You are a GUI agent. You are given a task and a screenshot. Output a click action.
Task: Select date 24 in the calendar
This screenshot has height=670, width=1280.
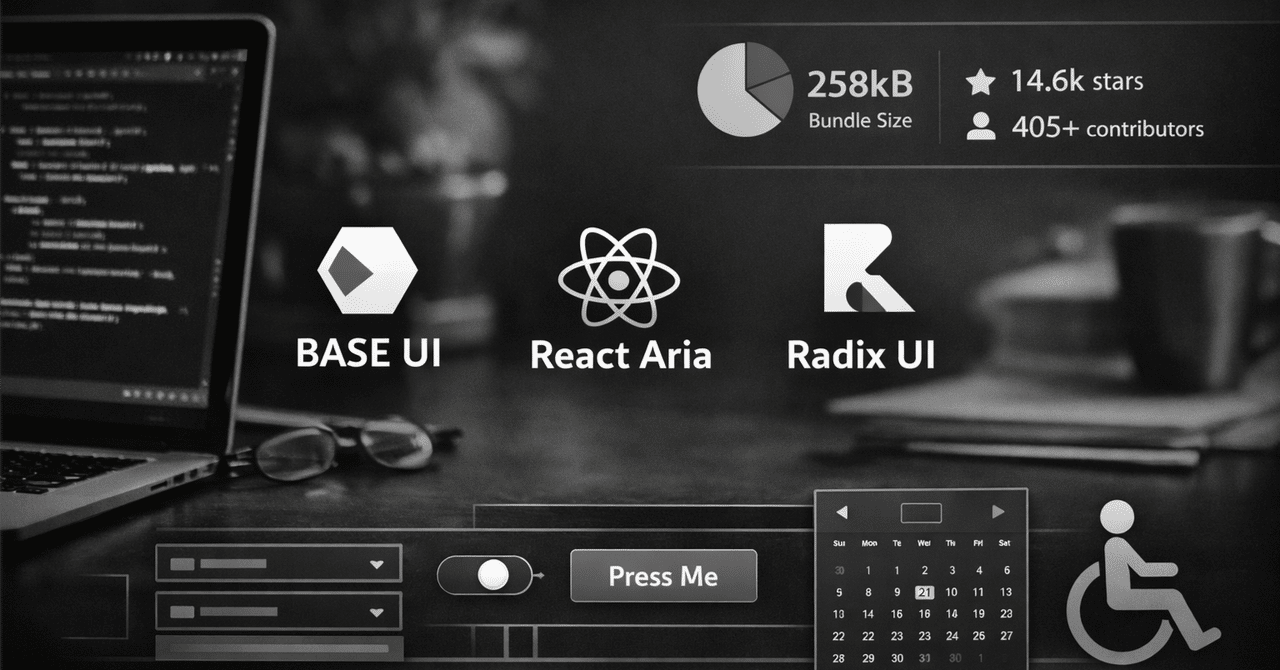coord(952,636)
